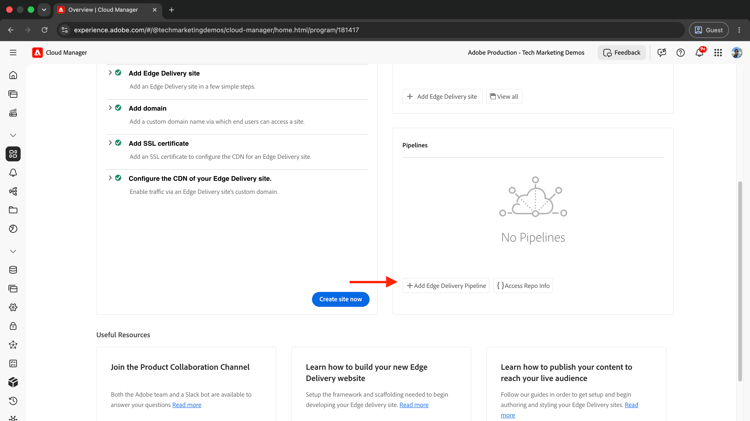Click the browser back arrow
750x421 pixels.
11,30
